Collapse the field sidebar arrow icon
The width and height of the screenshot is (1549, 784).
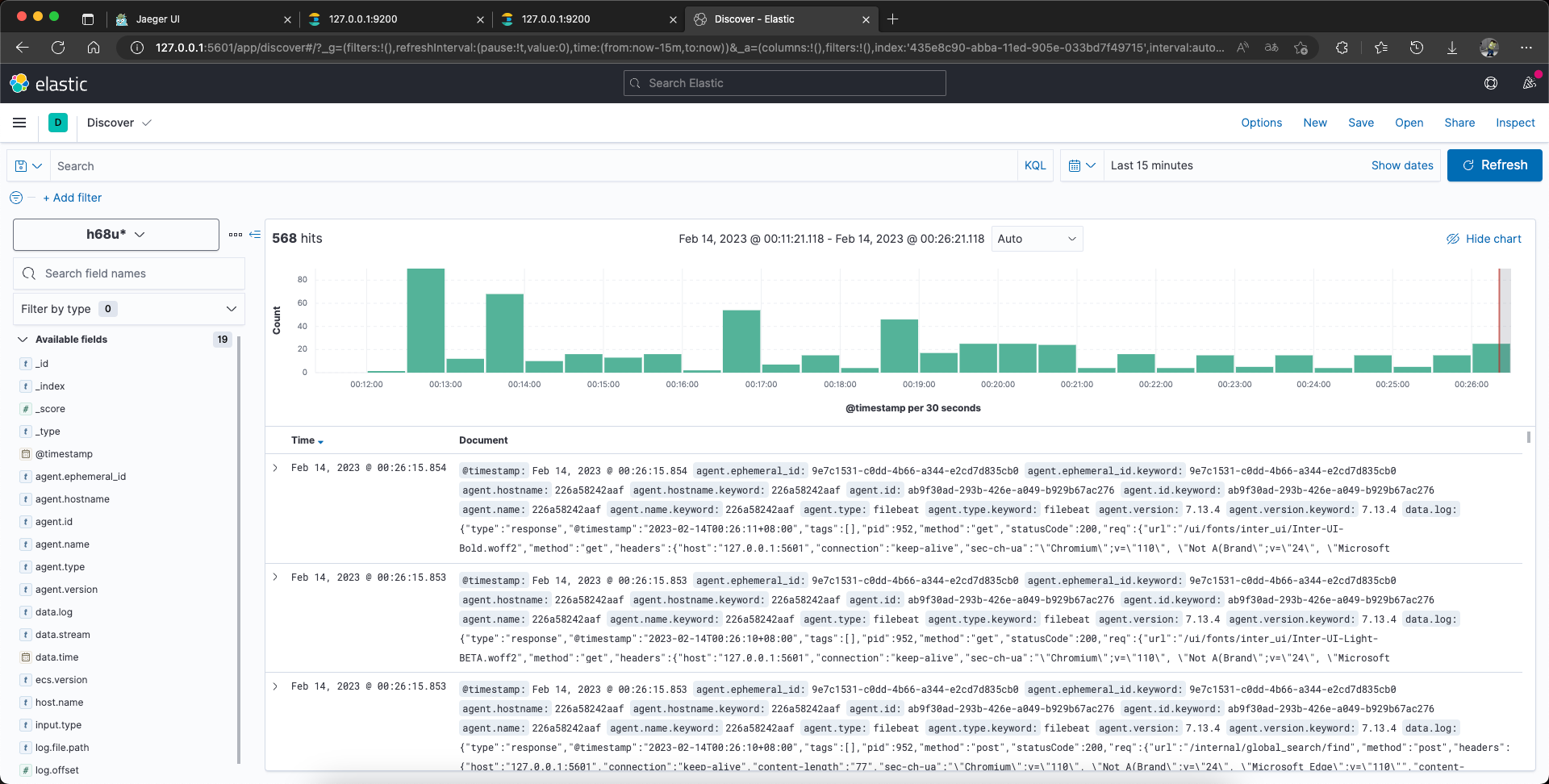[x=255, y=235]
